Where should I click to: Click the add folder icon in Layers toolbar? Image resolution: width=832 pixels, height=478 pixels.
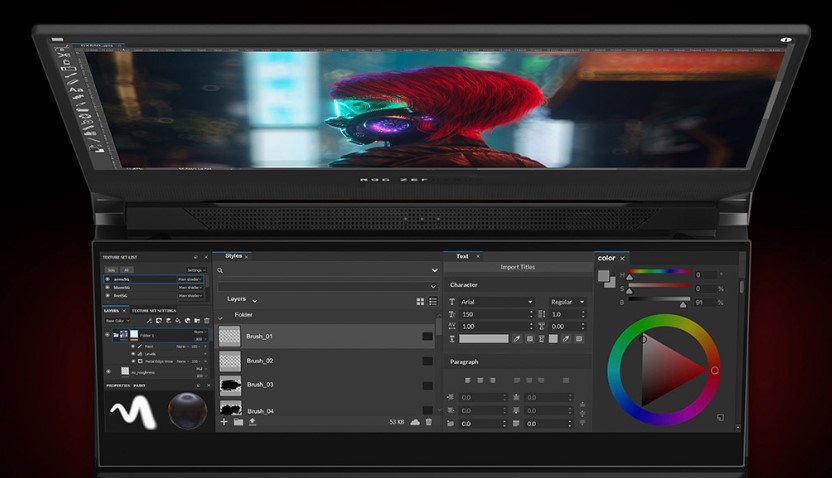[x=197, y=320]
